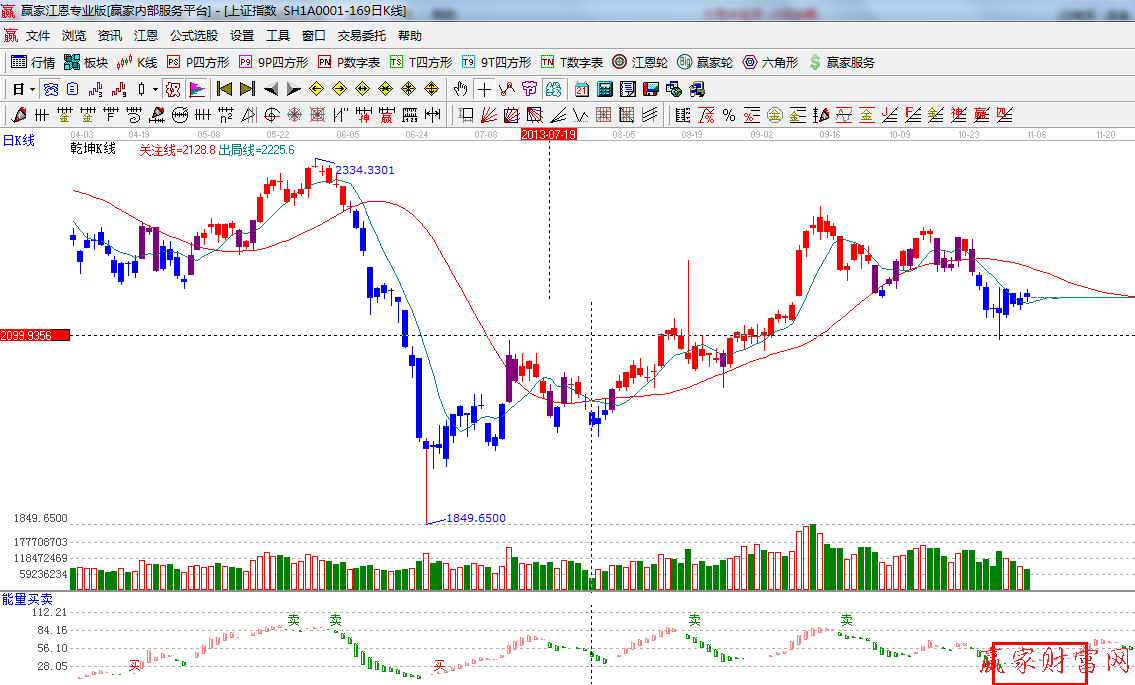Select the hand pan tool icon
The image size is (1135, 685).
click(460, 89)
